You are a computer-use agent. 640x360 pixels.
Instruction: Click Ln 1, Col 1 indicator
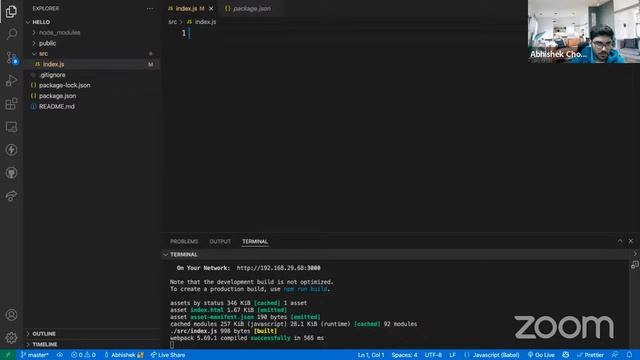371,355
